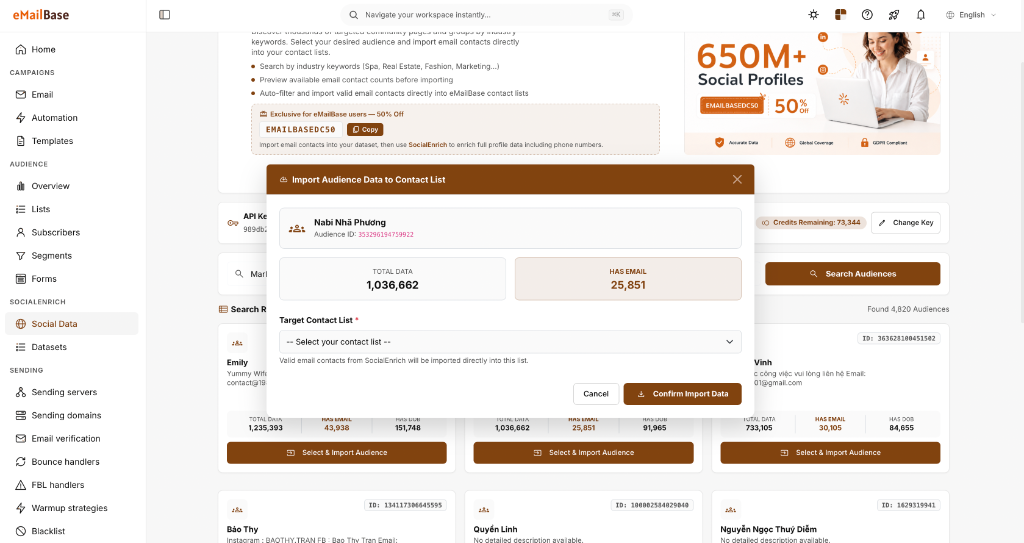Image resolution: width=1024 pixels, height=543 pixels.
Task: Open Lists in sidebar
Action: 72,209
